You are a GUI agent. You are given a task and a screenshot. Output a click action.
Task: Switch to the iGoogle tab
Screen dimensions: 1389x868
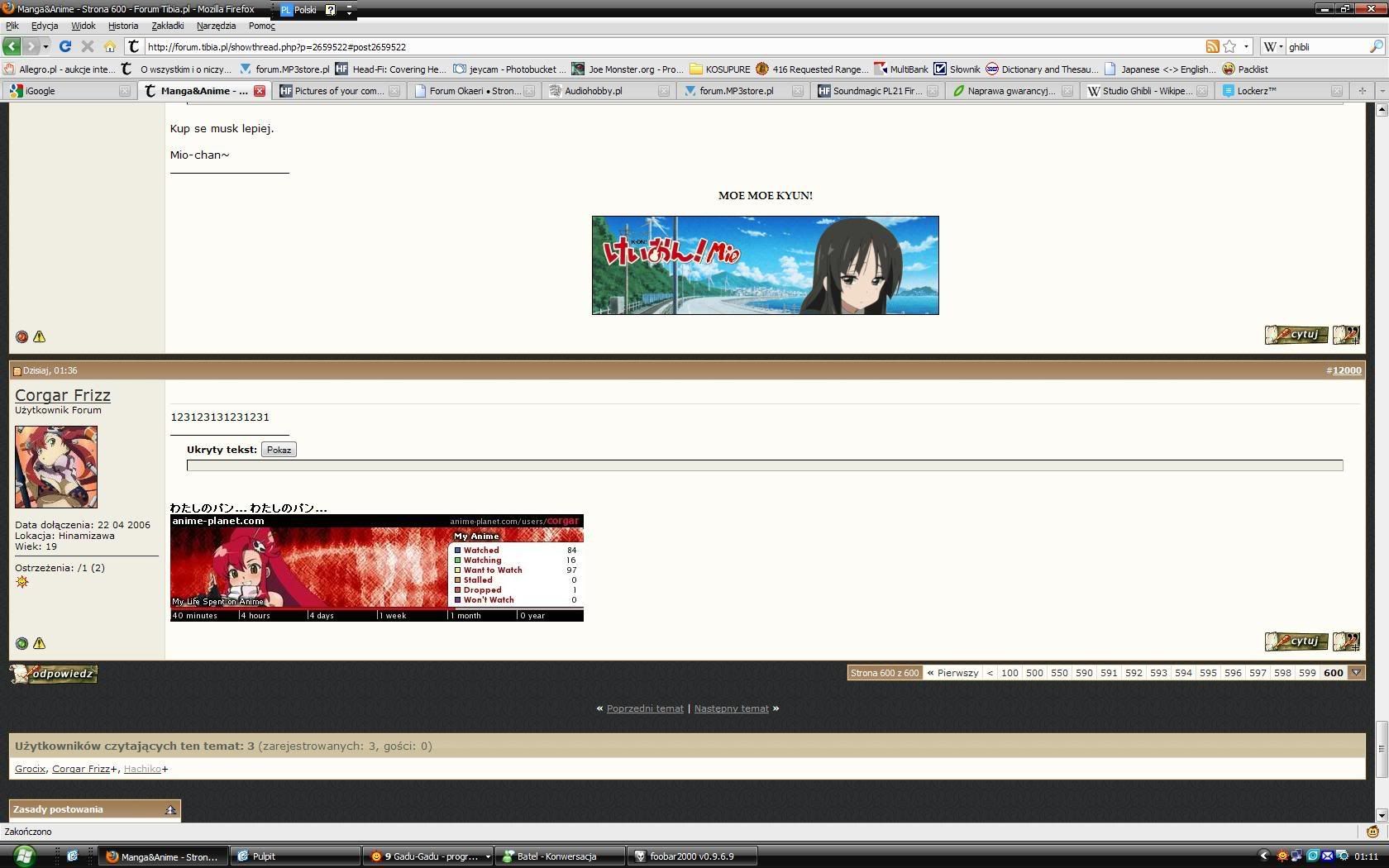tap(68, 91)
